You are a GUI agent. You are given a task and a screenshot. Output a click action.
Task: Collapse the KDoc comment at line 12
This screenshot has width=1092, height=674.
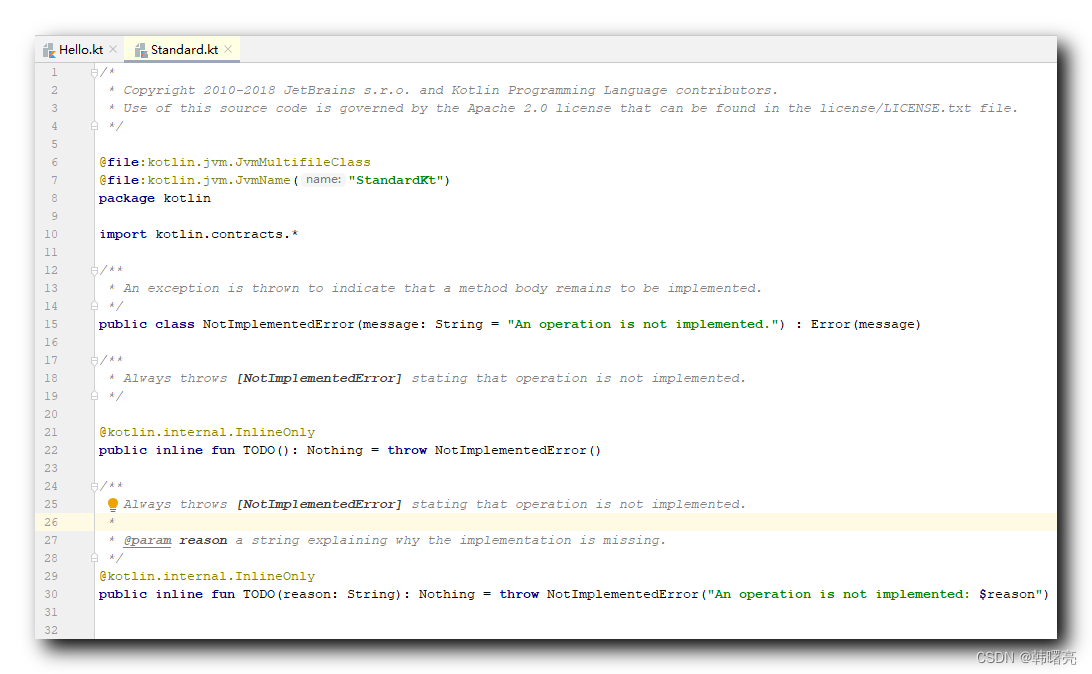pyautogui.click(x=94, y=270)
